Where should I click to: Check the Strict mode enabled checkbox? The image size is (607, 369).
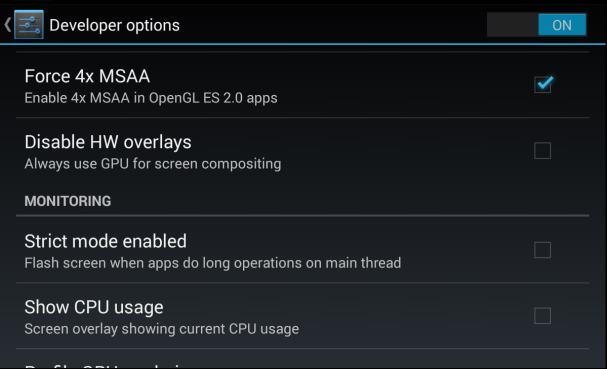tap(542, 250)
